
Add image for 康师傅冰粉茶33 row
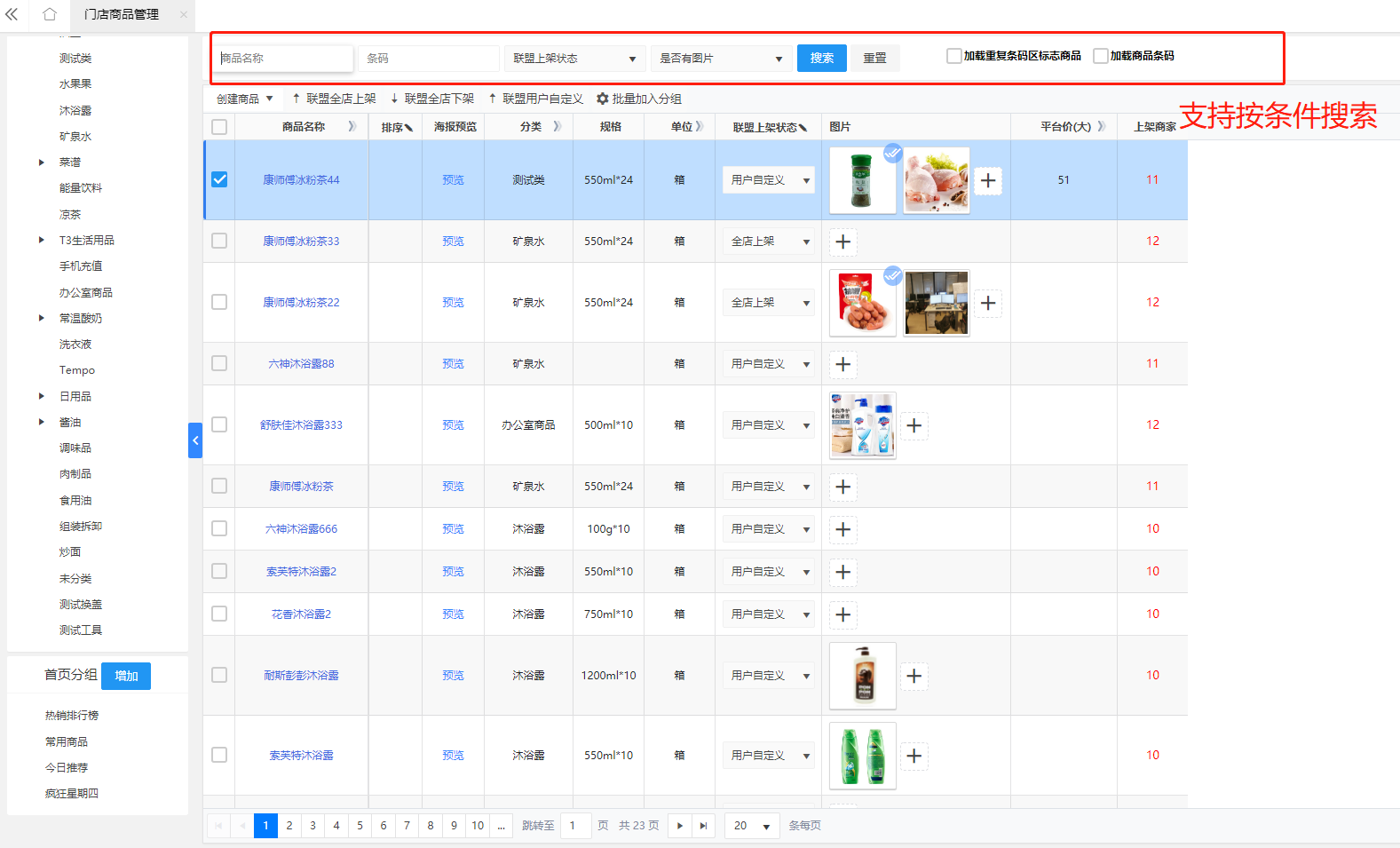point(843,242)
